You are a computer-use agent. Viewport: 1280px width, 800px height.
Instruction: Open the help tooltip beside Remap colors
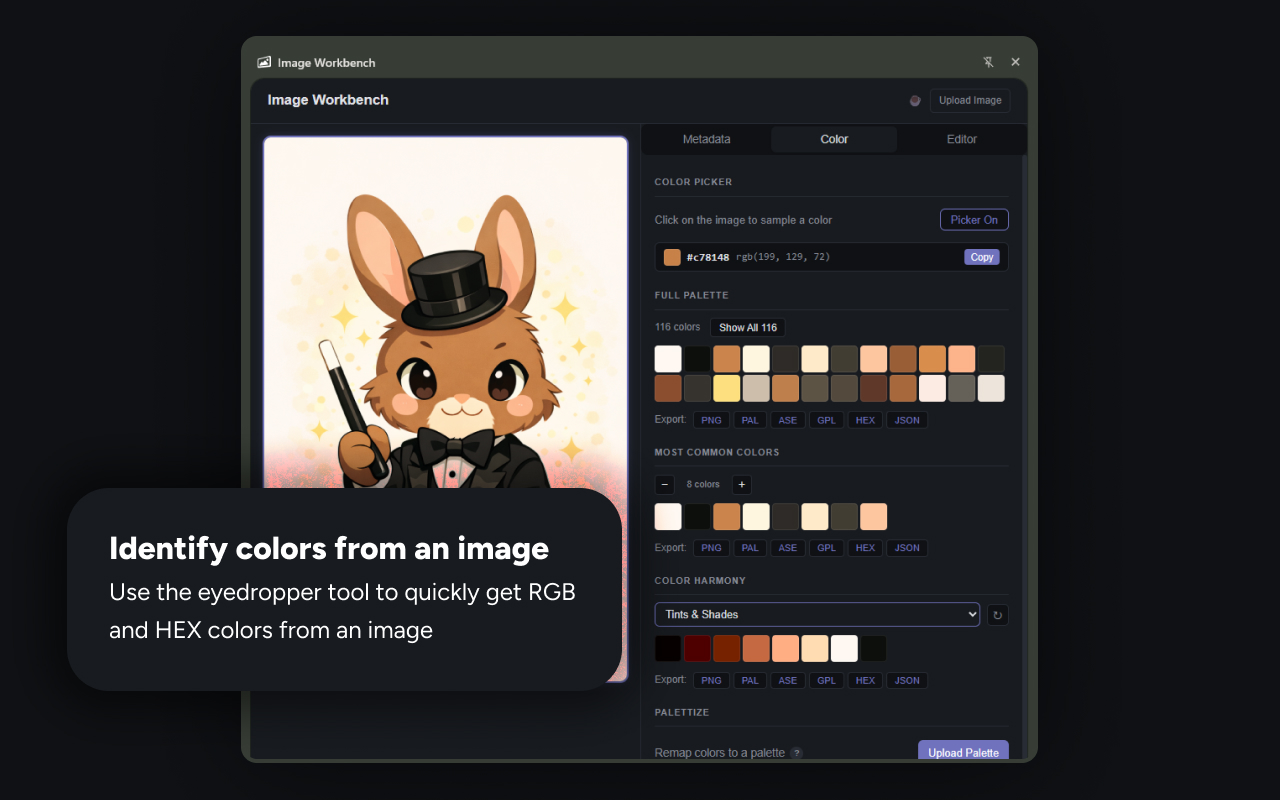797,752
